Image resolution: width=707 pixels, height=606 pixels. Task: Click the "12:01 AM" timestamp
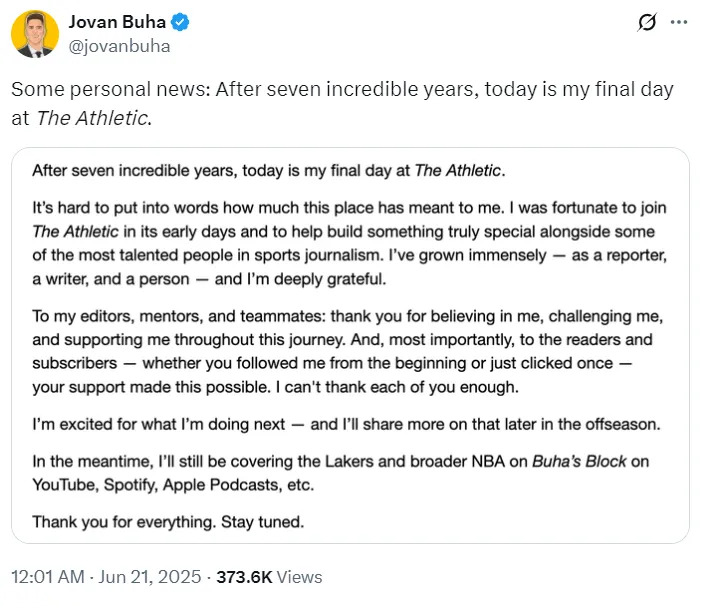click(x=48, y=577)
